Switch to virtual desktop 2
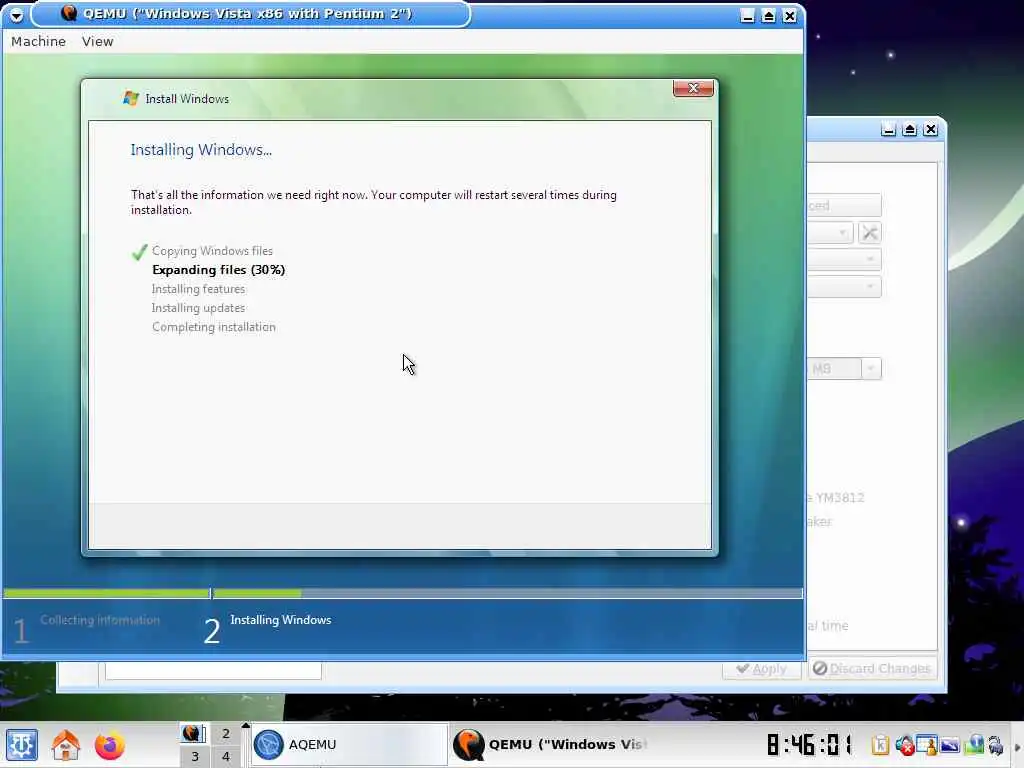The image size is (1024, 768). coord(226,733)
